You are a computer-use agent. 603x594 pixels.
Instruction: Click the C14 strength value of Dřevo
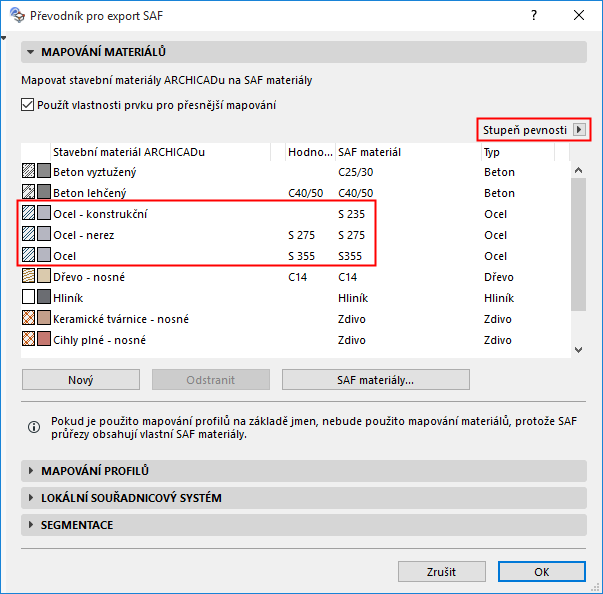[x=297, y=277]
